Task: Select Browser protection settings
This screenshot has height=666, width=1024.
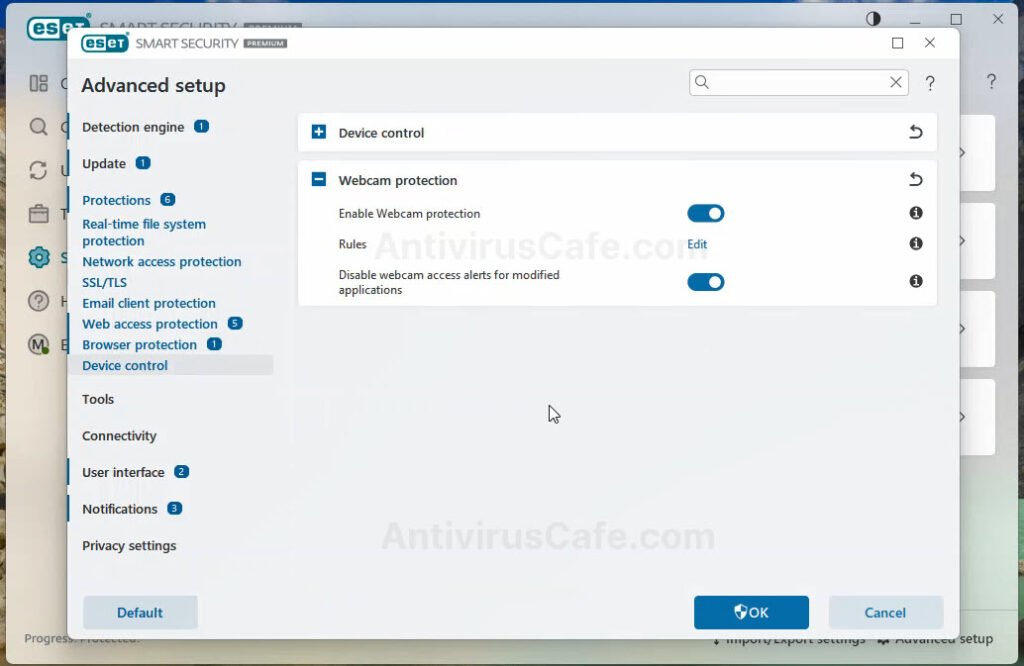Action: [x=139, y=345]
